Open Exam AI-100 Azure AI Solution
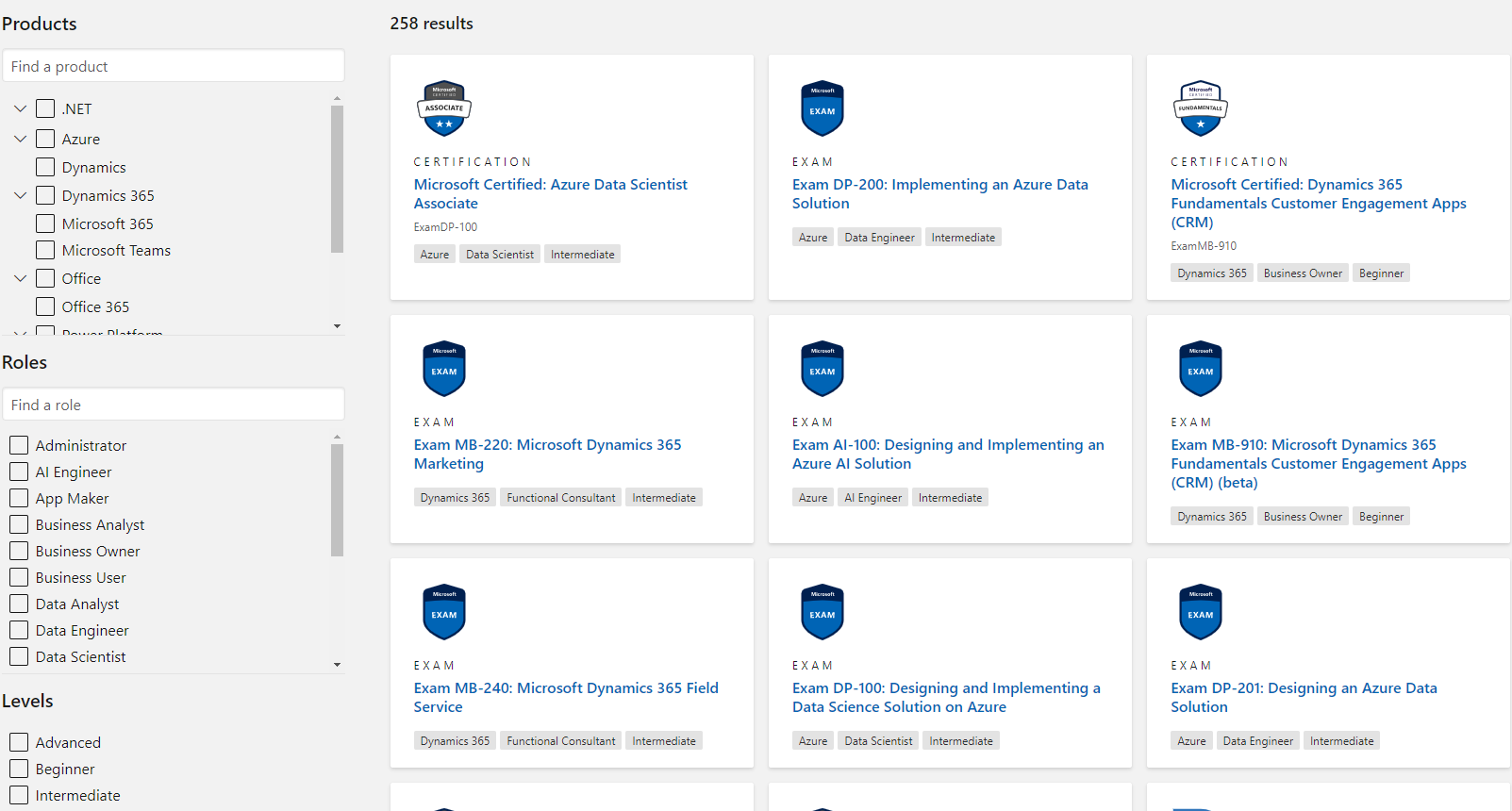Screen dimensions: 1512x811 [948, 454]
